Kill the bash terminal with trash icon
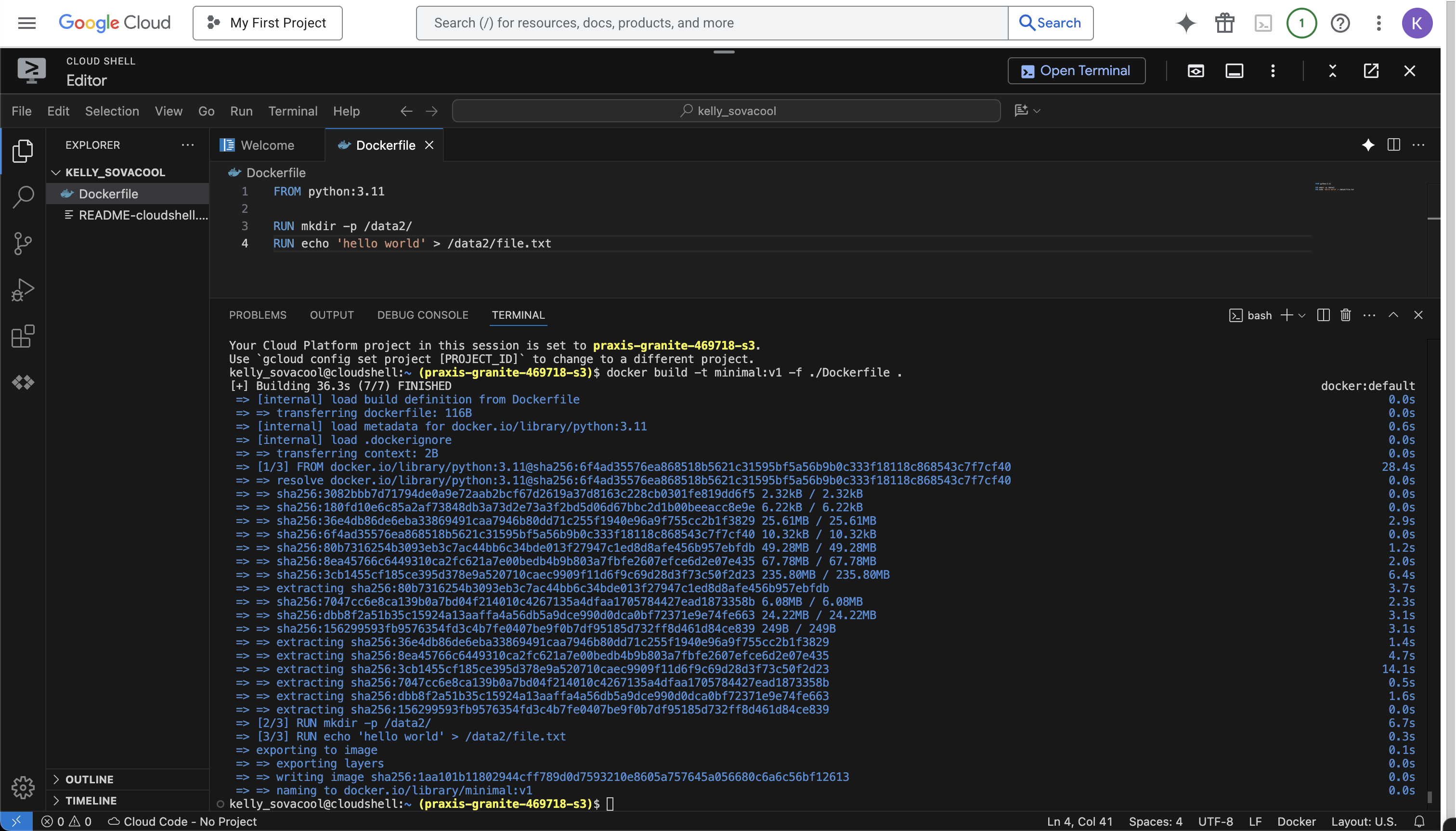 (1345, 315)
